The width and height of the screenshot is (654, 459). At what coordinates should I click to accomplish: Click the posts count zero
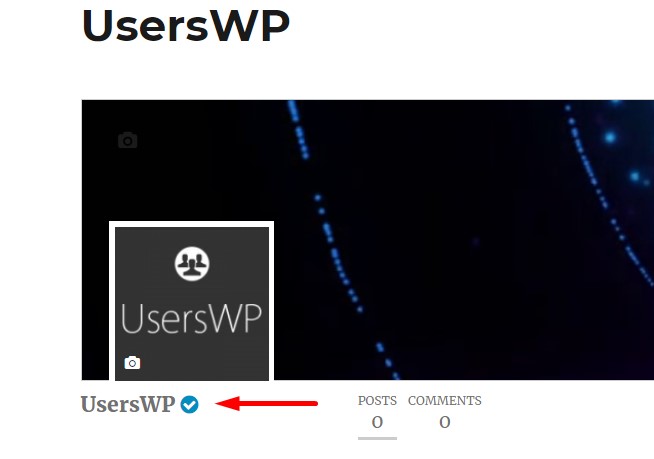tap(377, 422)
